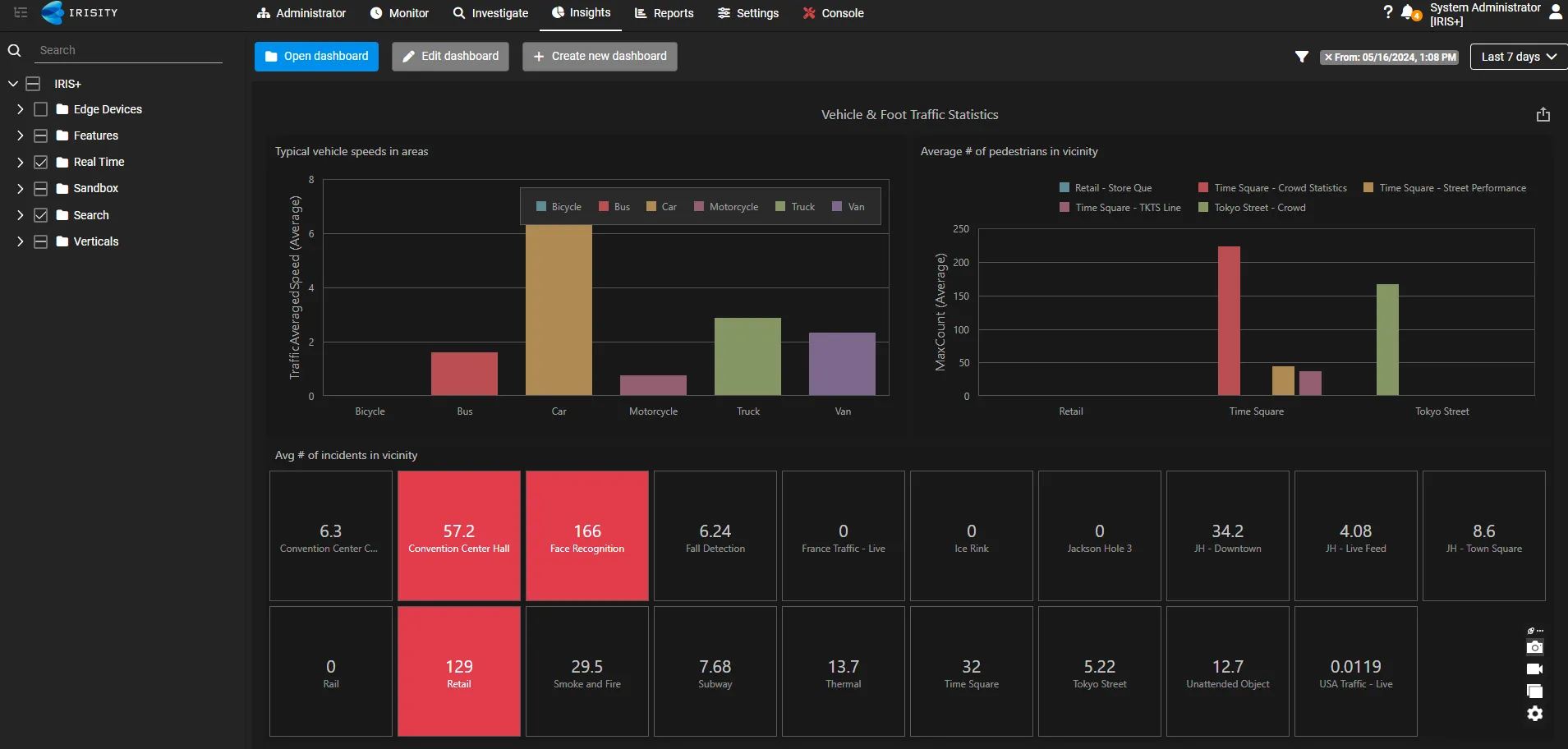The height and width of the screenshot is (749, 1568).
Task: Click the dashboard share export icon
Action: click(x=1543, y=115)
